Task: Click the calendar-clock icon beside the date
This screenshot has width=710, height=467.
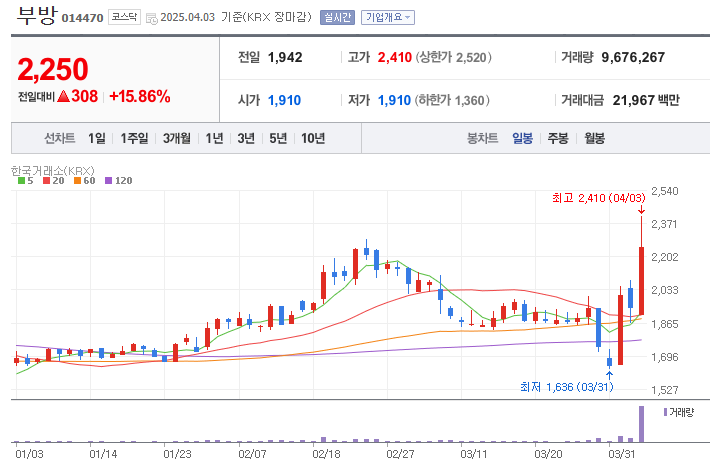Action: click(x=152, y=18)
